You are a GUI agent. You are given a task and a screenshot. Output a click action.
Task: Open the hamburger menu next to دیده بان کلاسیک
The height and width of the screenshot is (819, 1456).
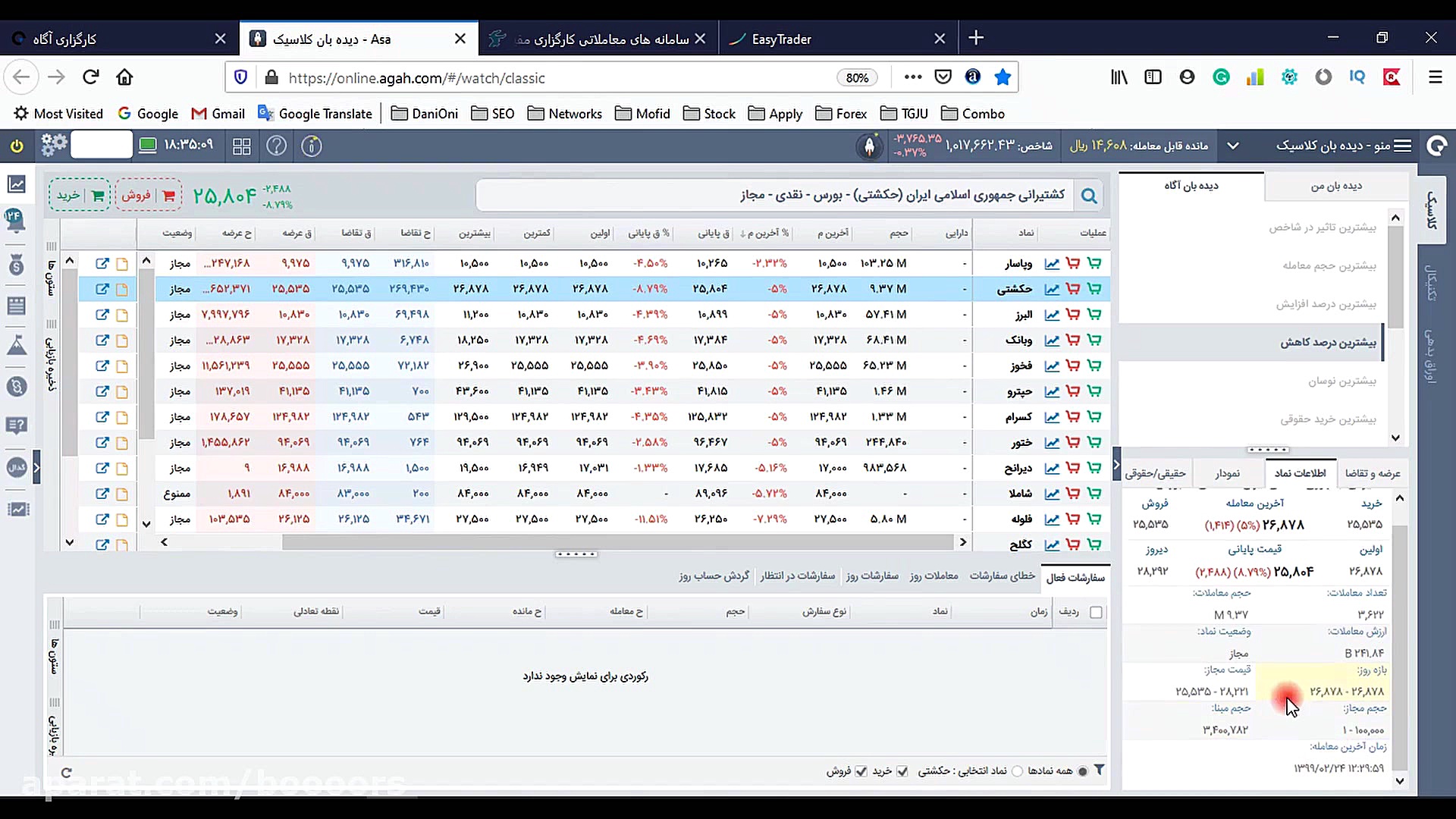1404,146
